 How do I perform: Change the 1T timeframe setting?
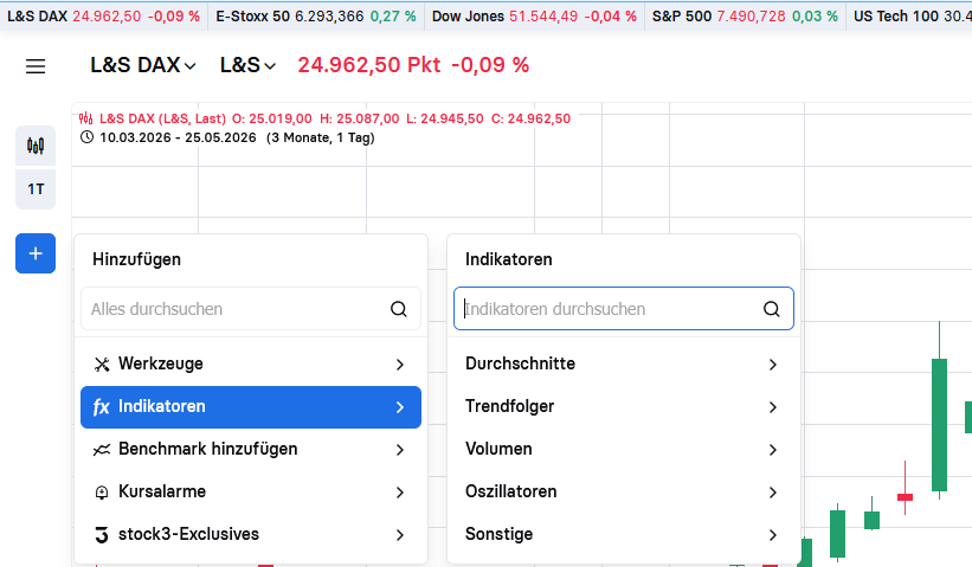pyautogui.click(x=35, y=189)
